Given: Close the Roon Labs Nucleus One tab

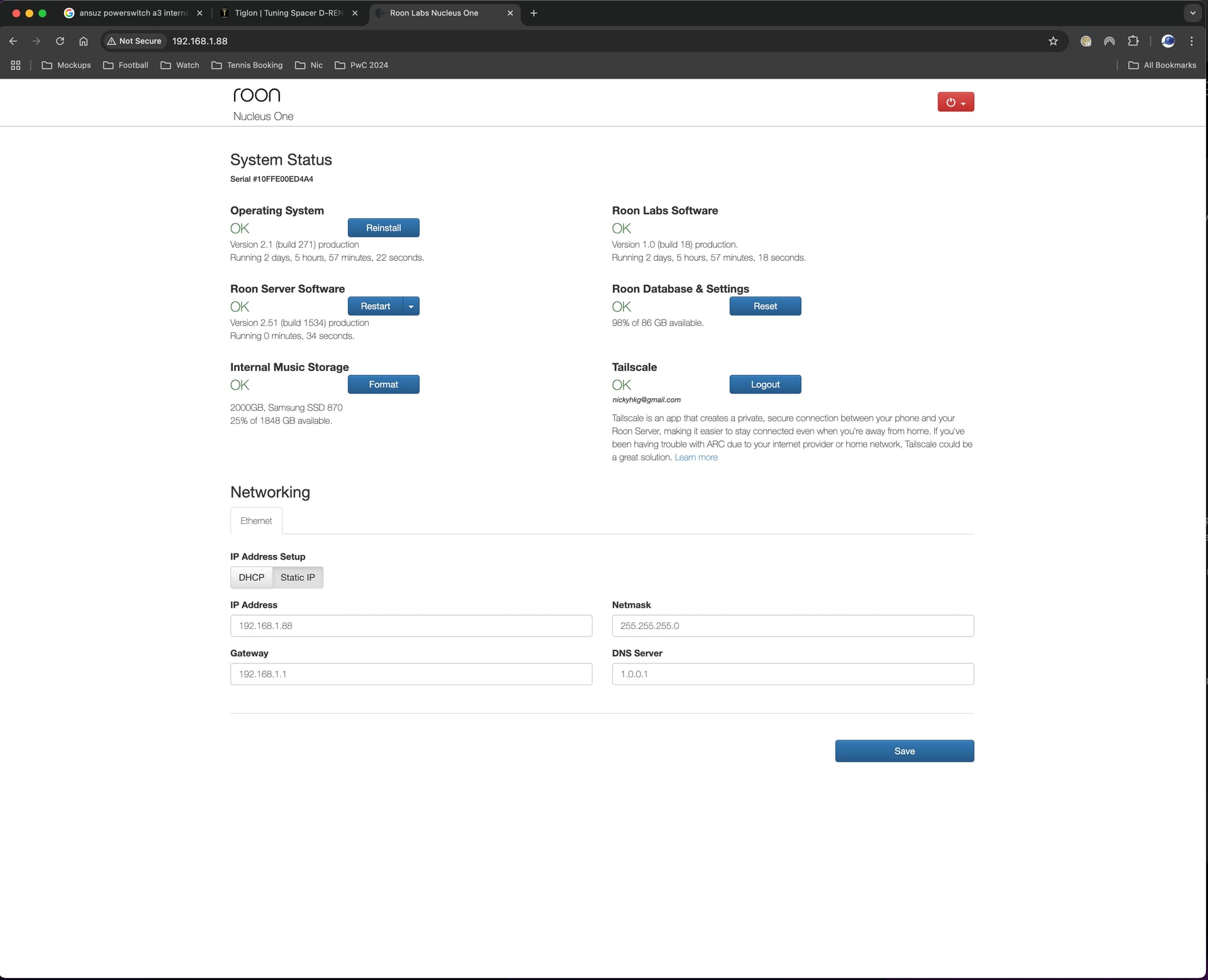Looking at the screenshot, I should pos(510,13).
